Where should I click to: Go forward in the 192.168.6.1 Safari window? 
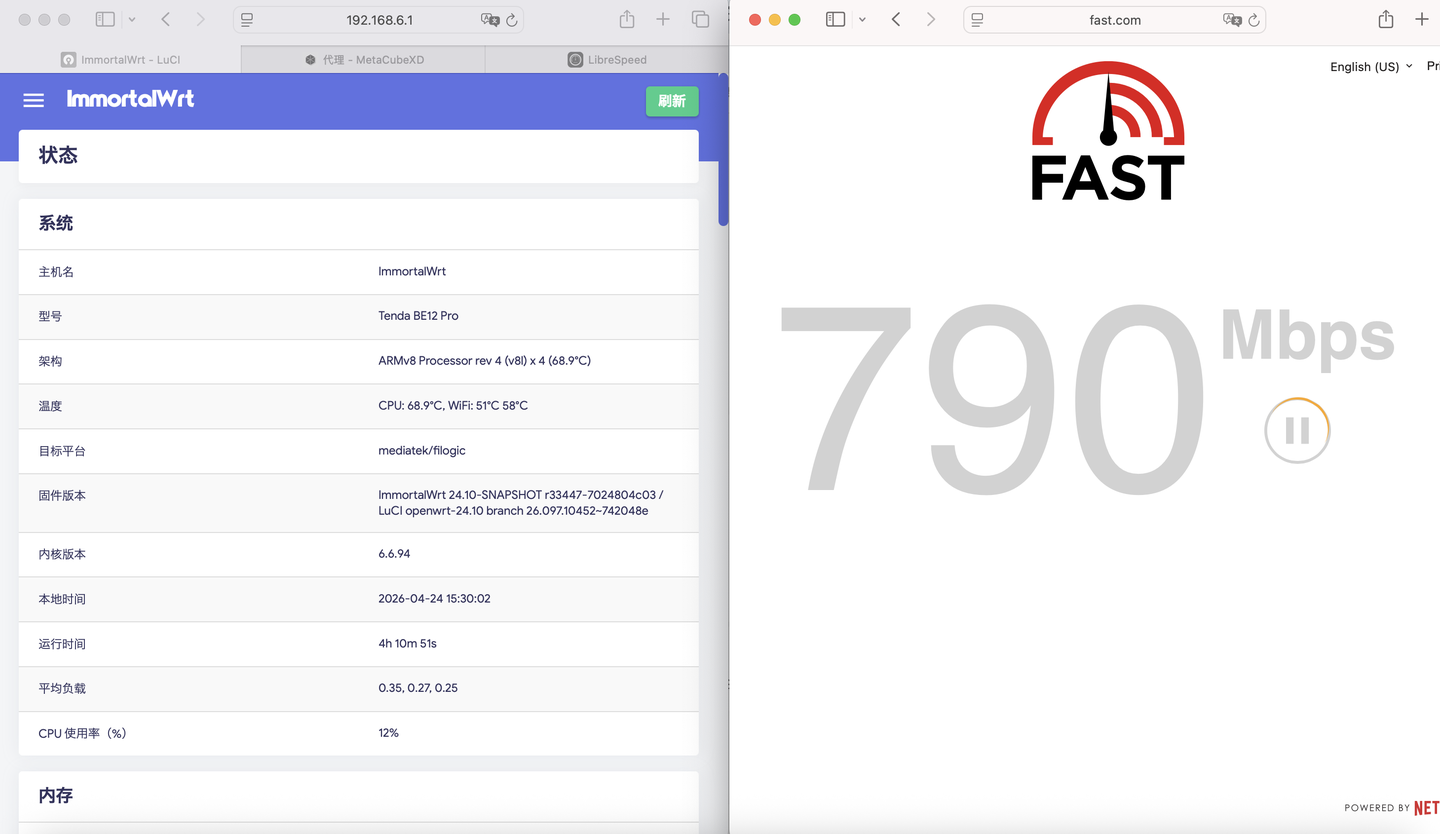tap(200, 19)
